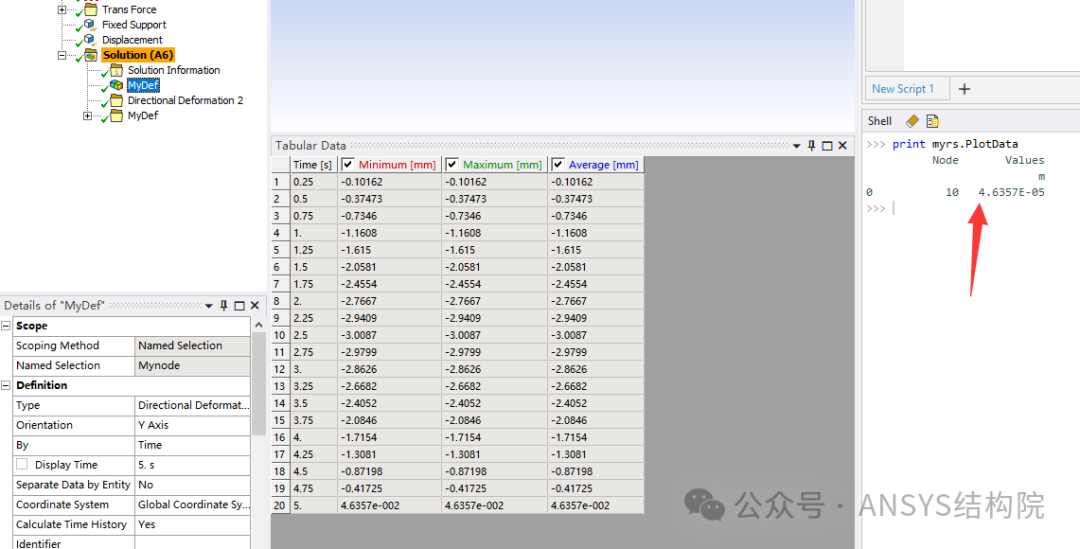Click the Displacement item icon in tree

pos(90,40)
